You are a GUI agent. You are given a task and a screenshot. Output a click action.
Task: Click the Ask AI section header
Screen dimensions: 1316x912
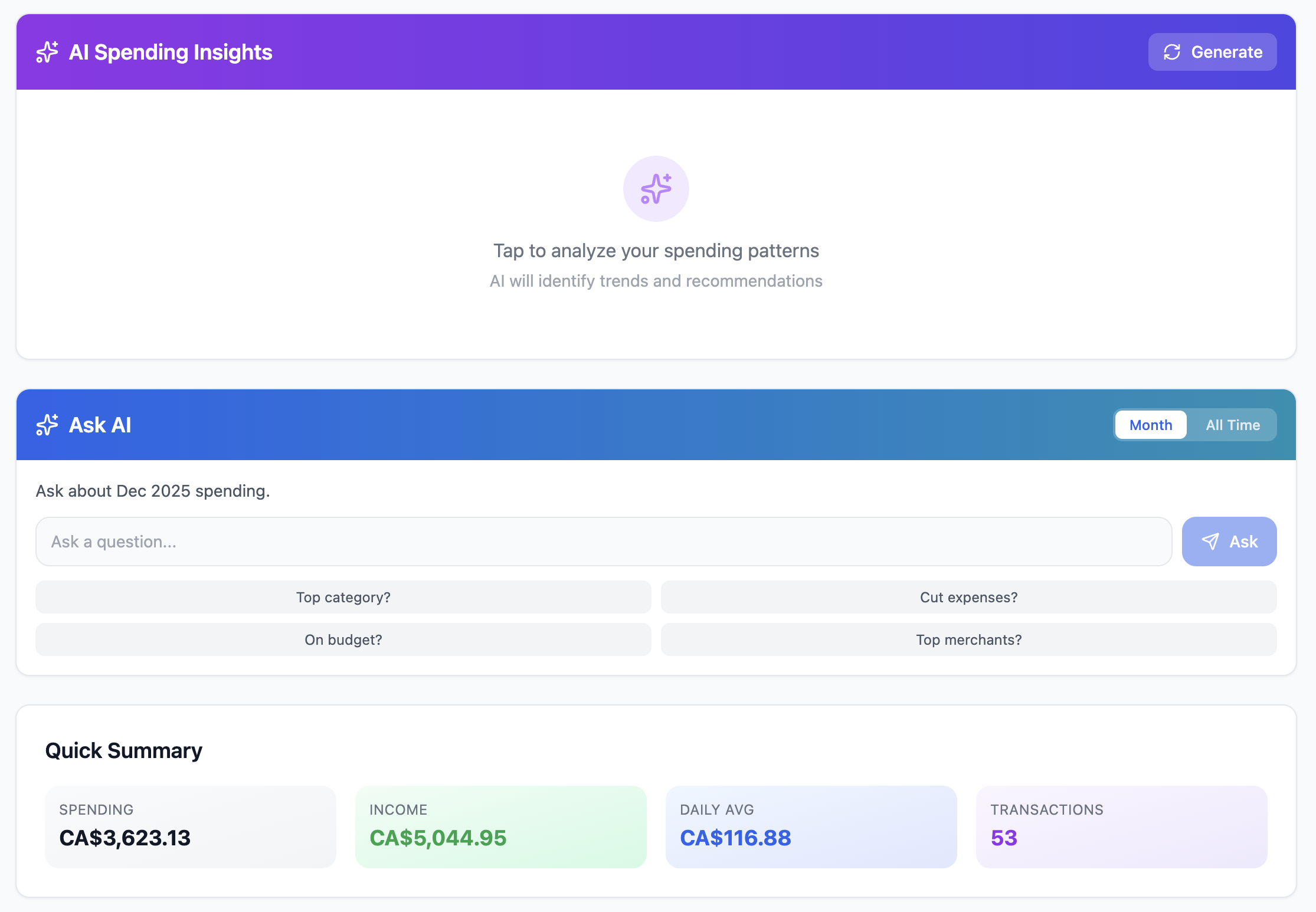pyautogui.click(x=99, y=425)
